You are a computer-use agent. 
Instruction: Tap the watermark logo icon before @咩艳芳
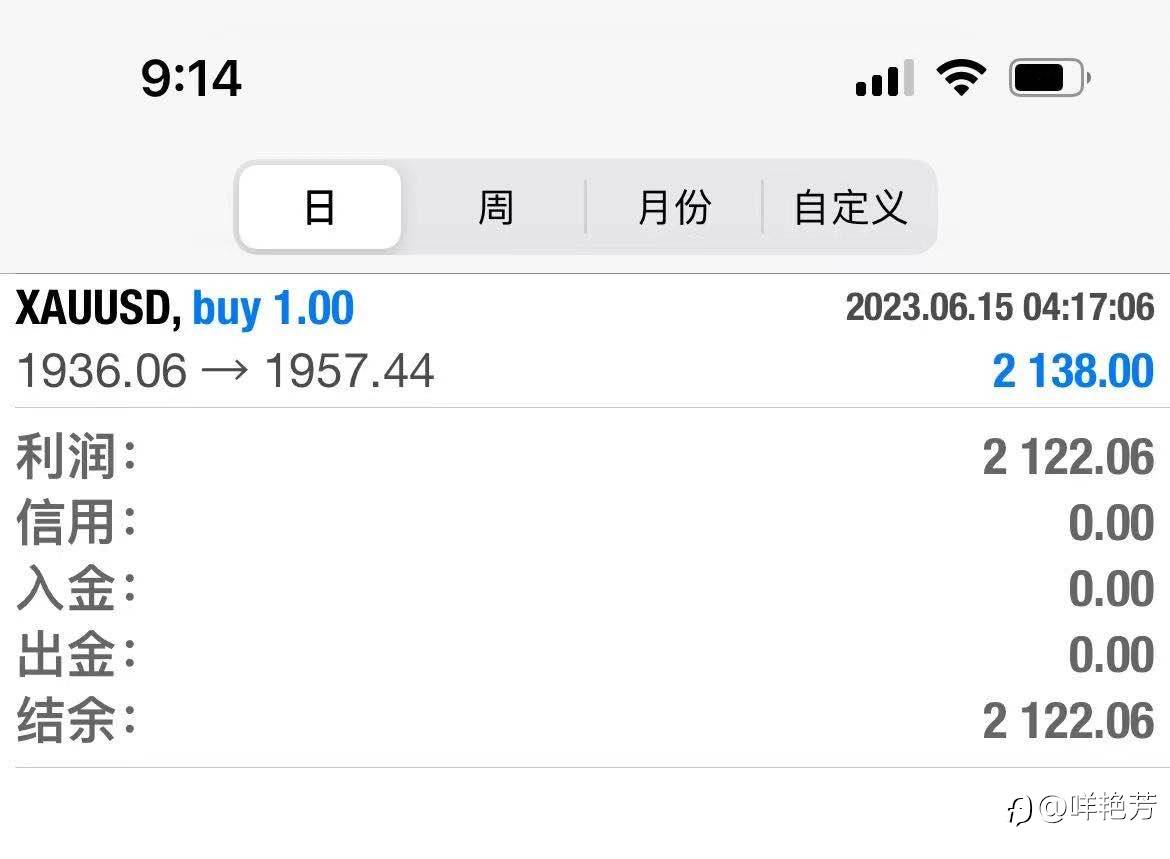pos(1019,809)
